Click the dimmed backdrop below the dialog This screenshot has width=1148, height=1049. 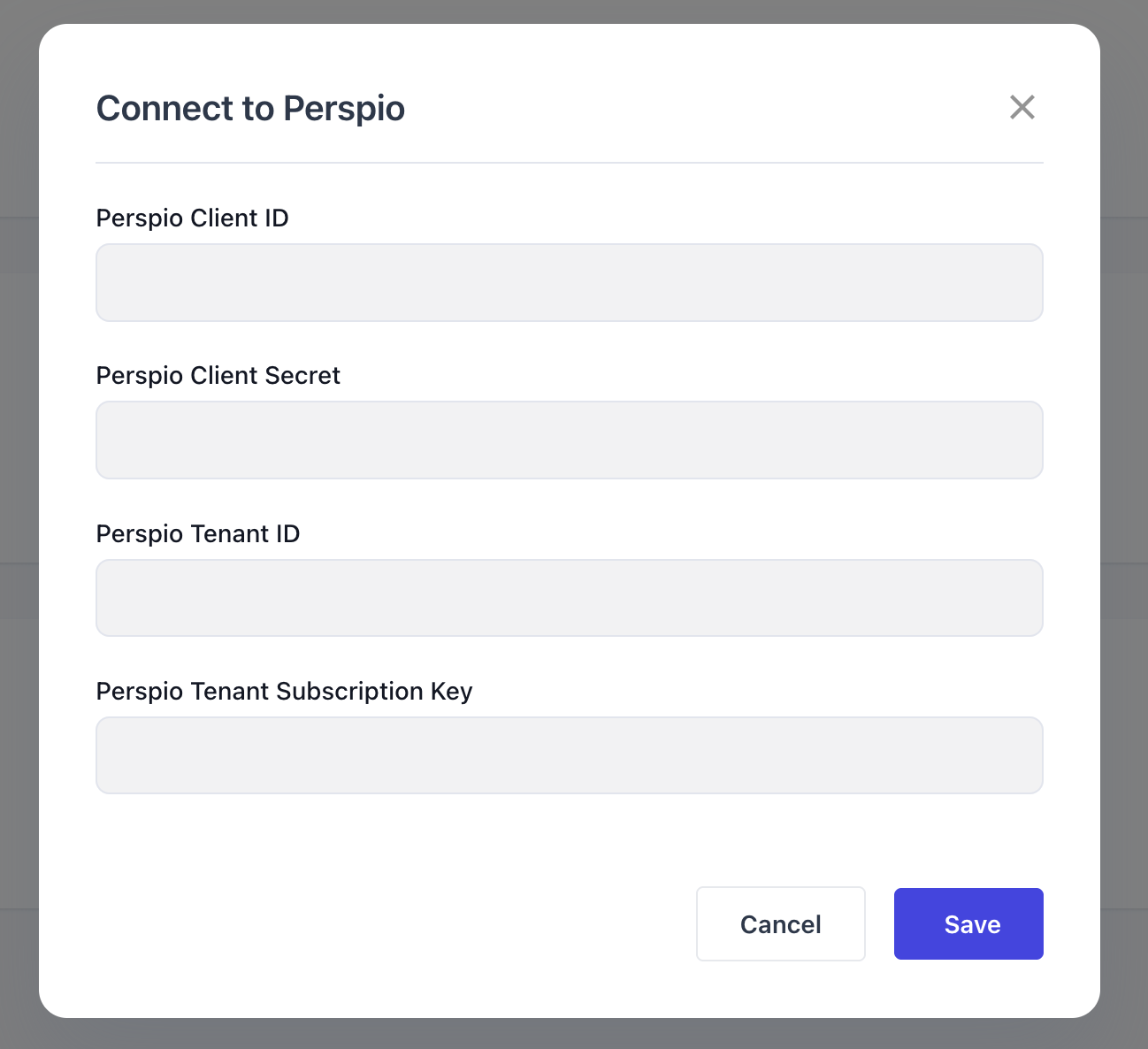click(x=573, y=1034)
